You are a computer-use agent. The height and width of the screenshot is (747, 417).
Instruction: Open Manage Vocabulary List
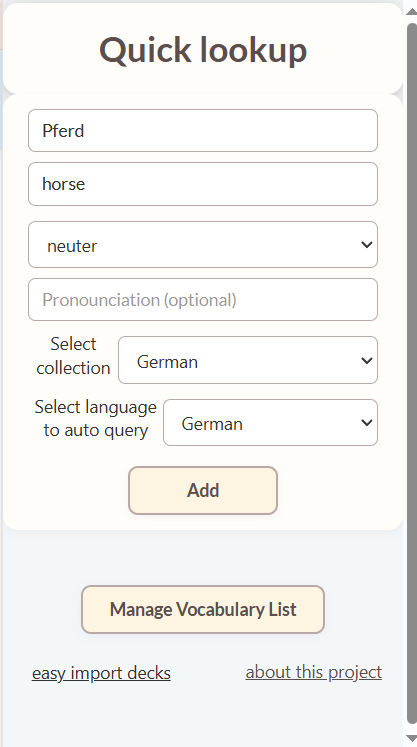click(x=203, y=609)
